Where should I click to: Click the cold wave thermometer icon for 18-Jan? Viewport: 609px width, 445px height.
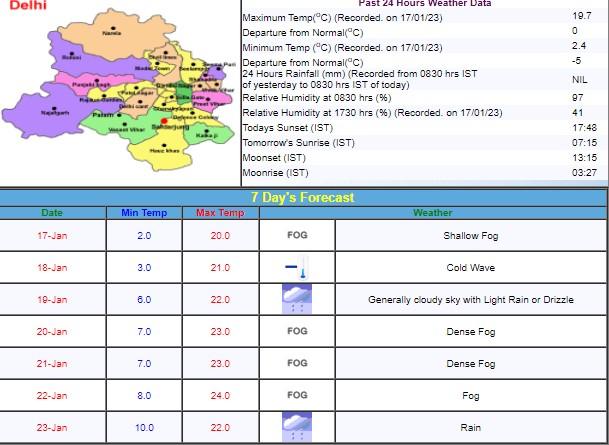click(x=297, y=268)
